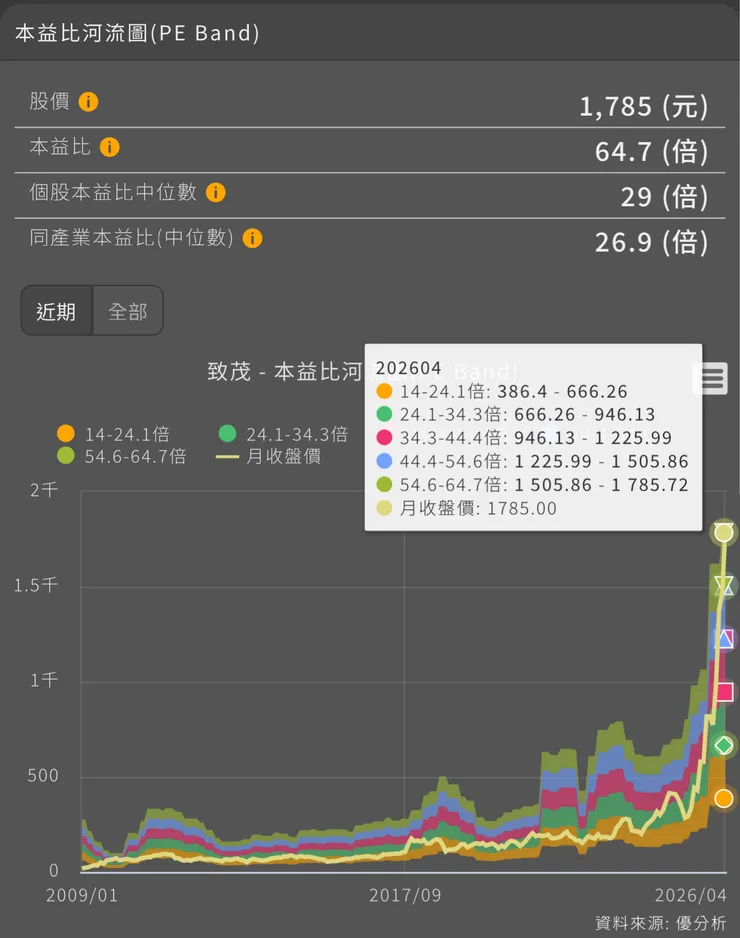
Task: Click the 股價 value 1,785 (元)
Action: pos(644,106)
